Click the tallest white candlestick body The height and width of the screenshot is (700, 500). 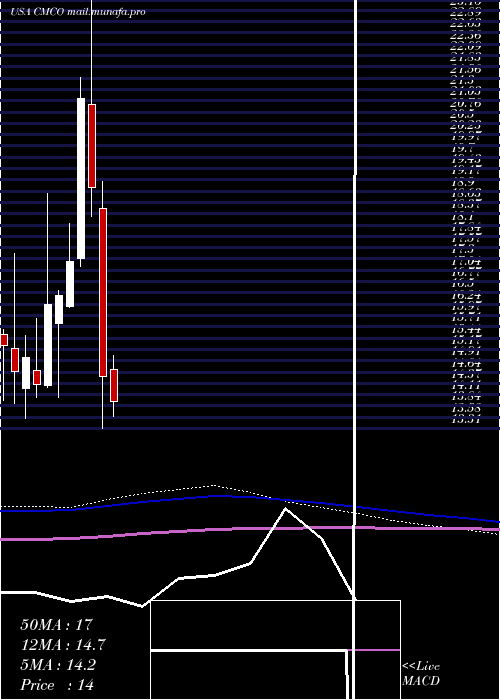(x=81, y=179)
